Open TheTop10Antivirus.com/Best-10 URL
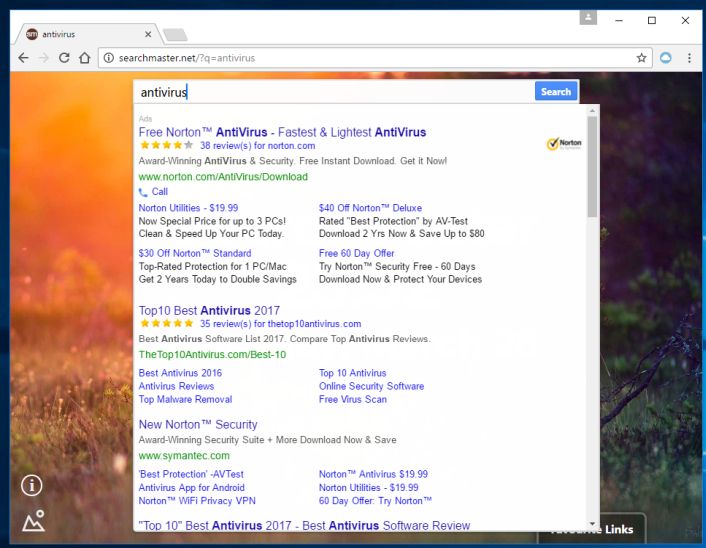This screenshot has height=548, width=706. coord(212,354)
